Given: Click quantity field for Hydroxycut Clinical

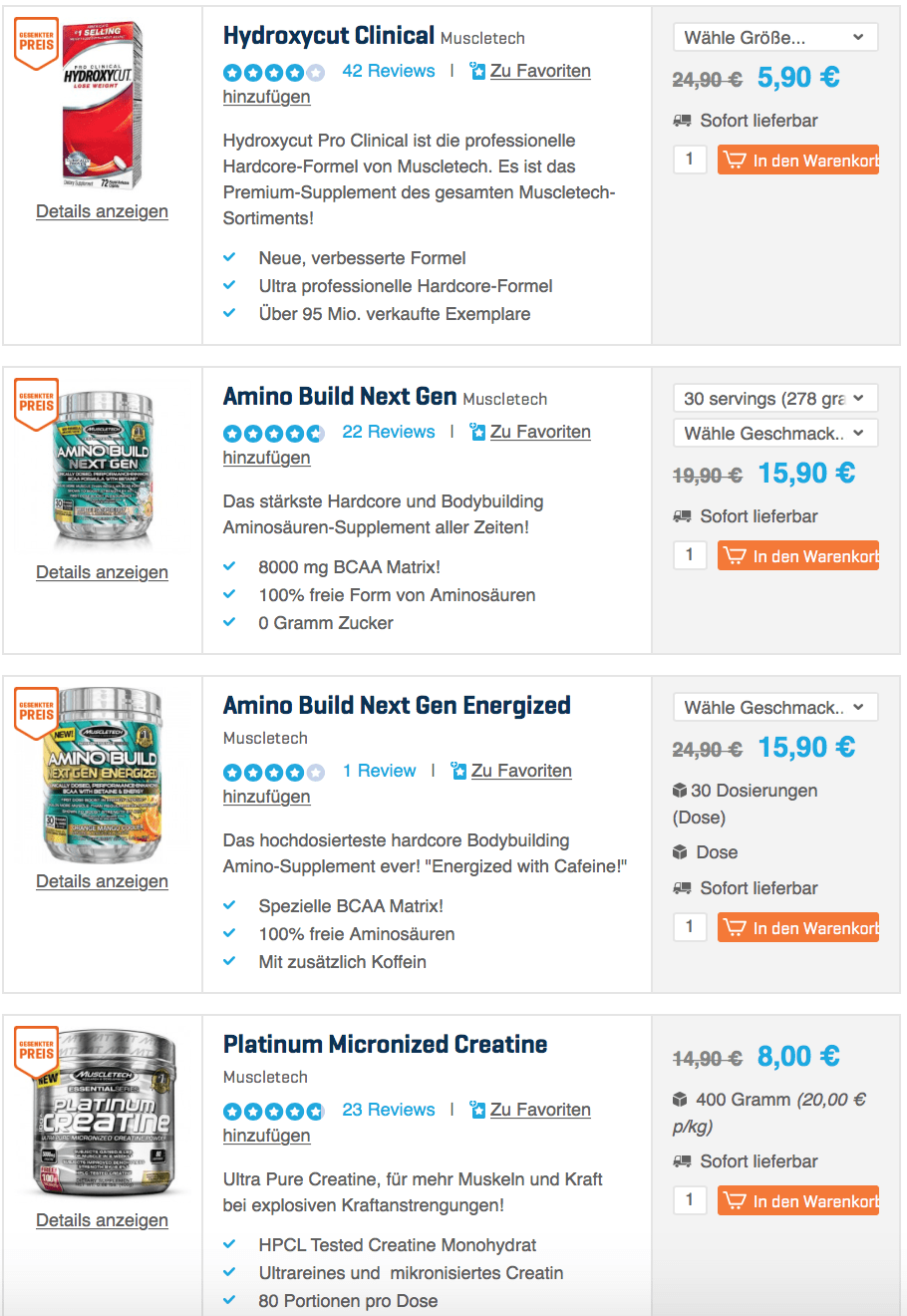Looking at the screenshot, I should tap(690, 160).
